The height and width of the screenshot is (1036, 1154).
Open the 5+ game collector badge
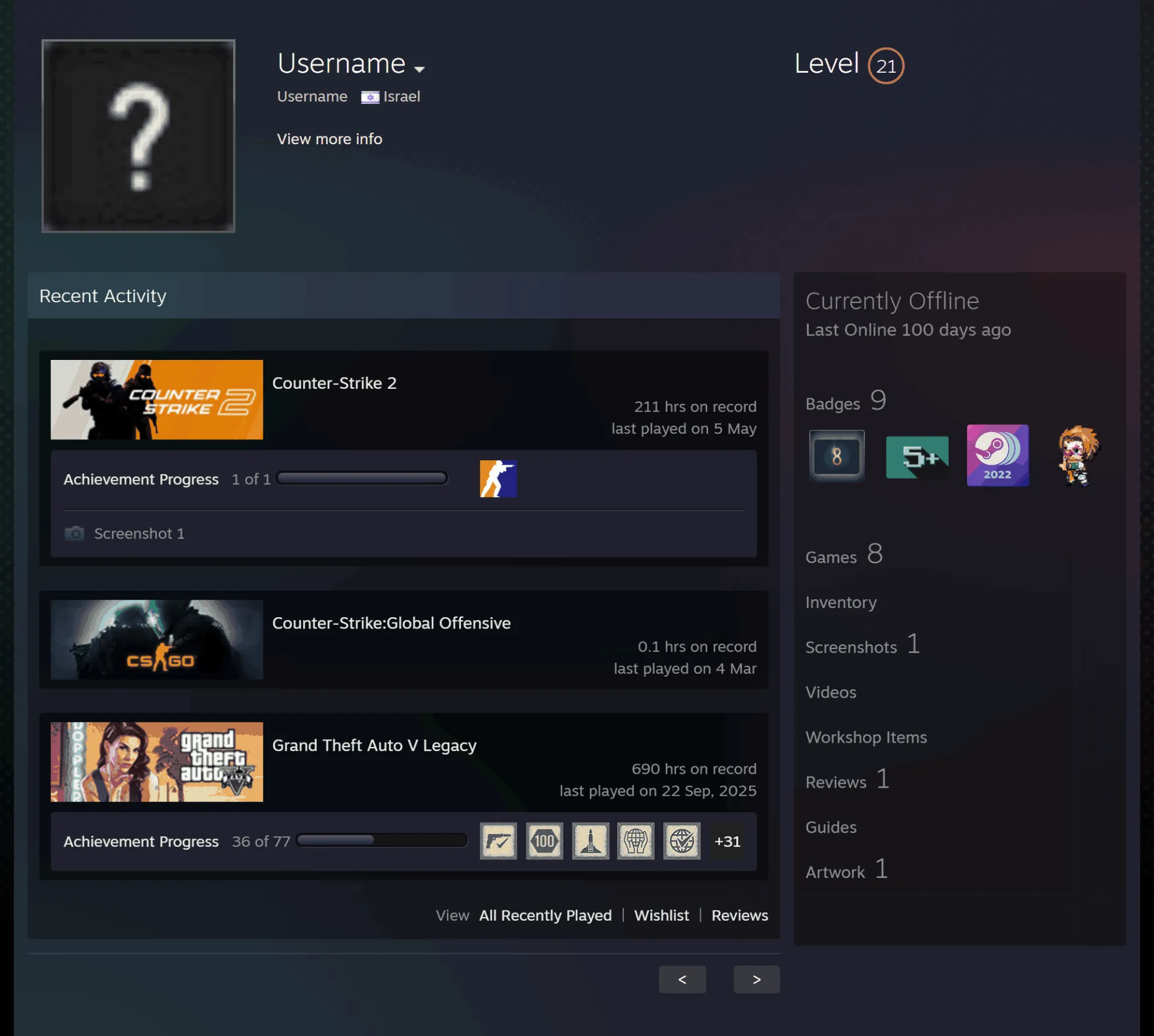917,456
